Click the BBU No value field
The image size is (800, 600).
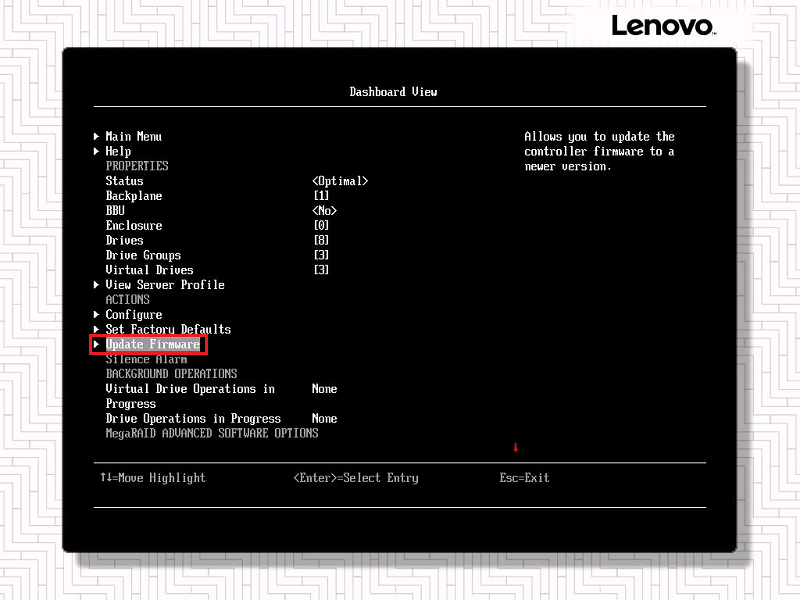coord(324,211)
